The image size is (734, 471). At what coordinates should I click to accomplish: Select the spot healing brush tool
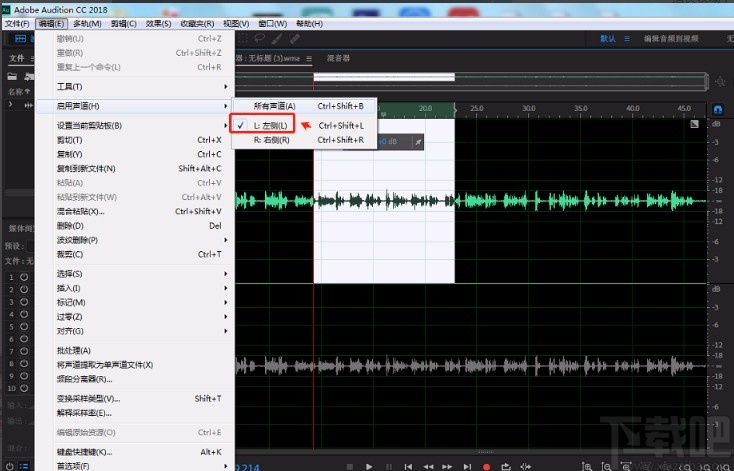pos(294,38)
